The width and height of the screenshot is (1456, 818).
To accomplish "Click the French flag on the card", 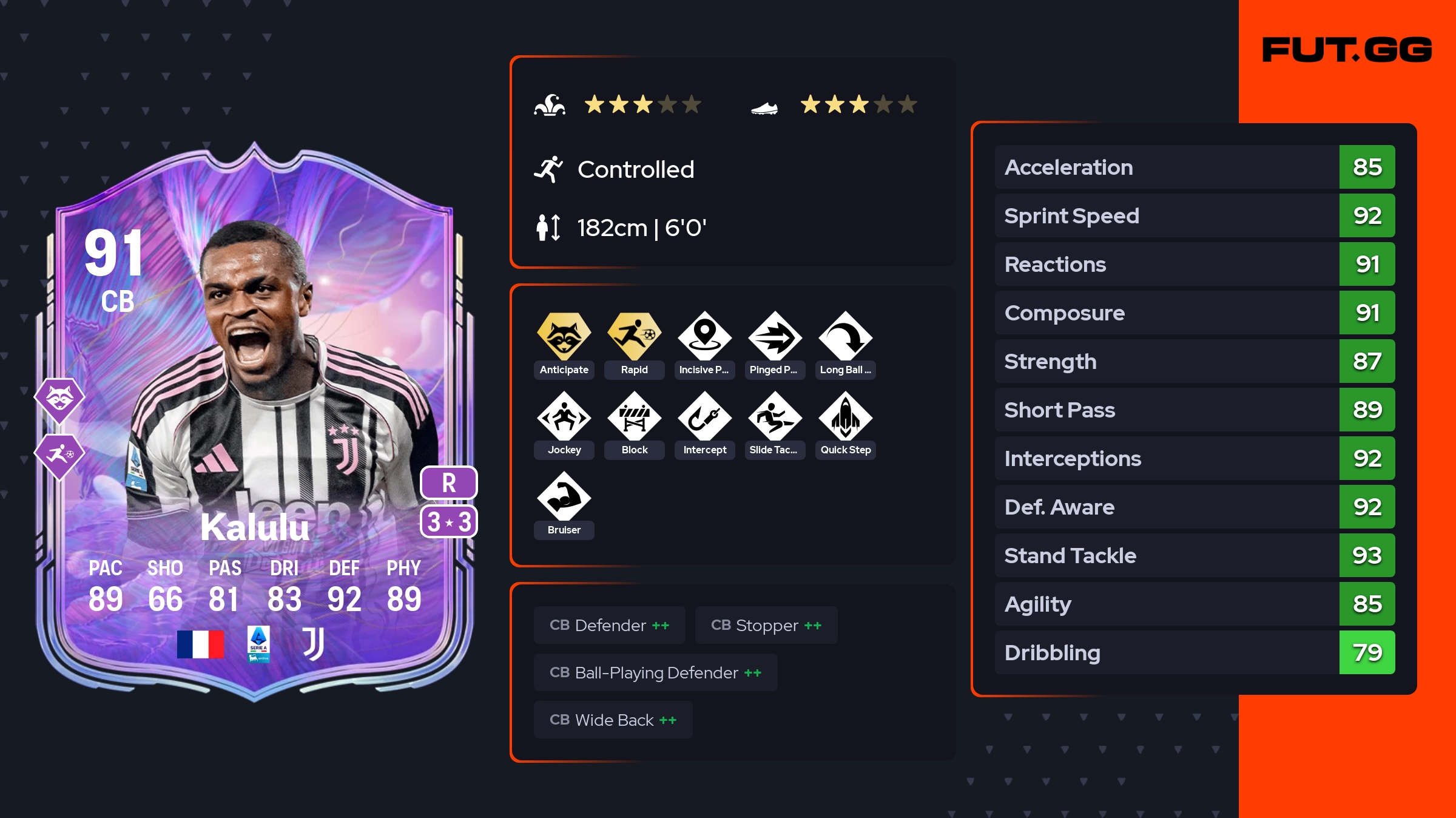I will click(200, 644).
